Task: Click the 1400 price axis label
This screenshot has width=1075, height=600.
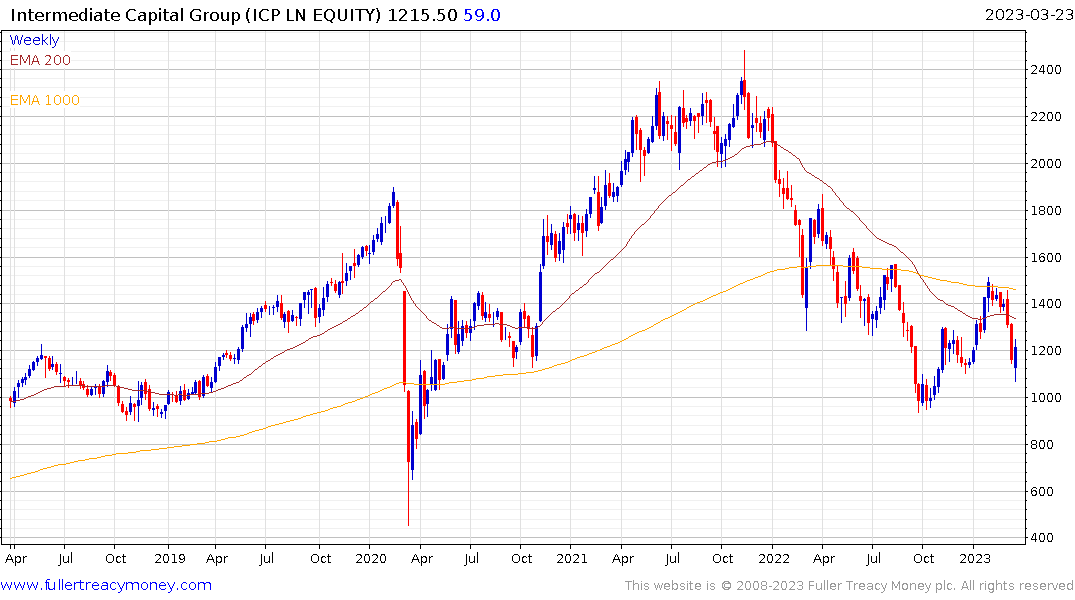Action: pos(1046,304)
